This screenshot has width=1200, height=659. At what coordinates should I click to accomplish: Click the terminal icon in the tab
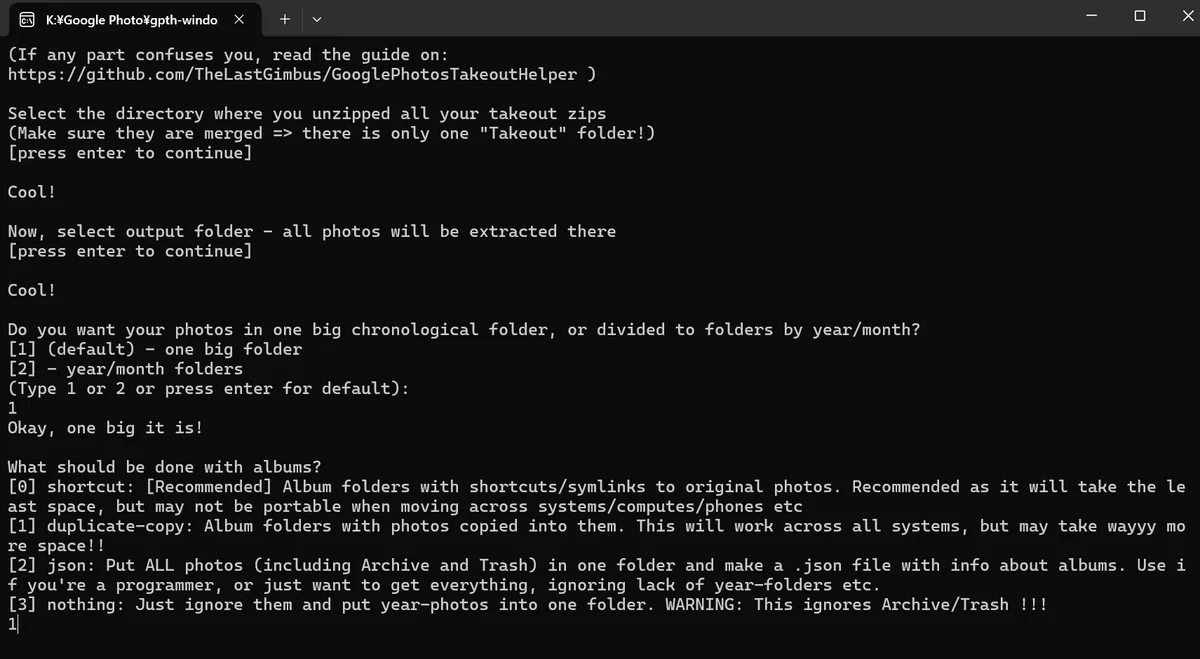click(27, 19)
